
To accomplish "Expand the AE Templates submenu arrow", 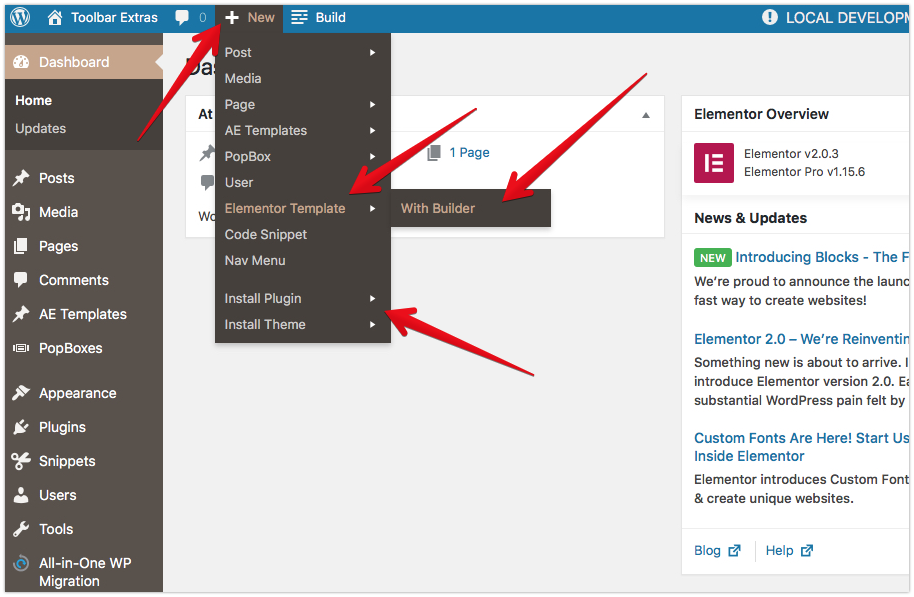I will 372,131.
